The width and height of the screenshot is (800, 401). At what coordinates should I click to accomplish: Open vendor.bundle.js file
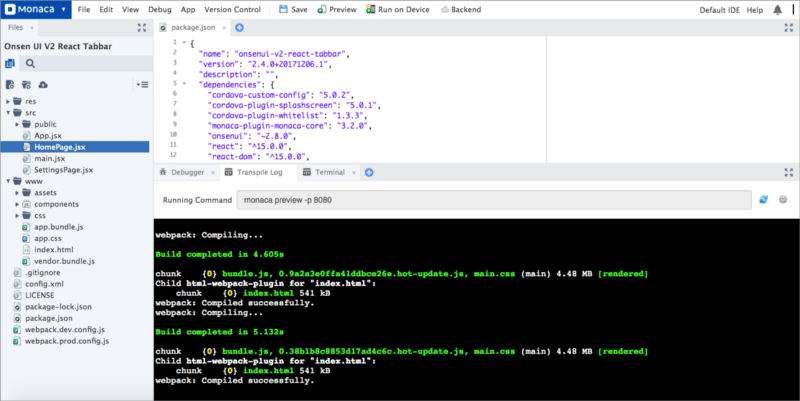pos(64,261)
